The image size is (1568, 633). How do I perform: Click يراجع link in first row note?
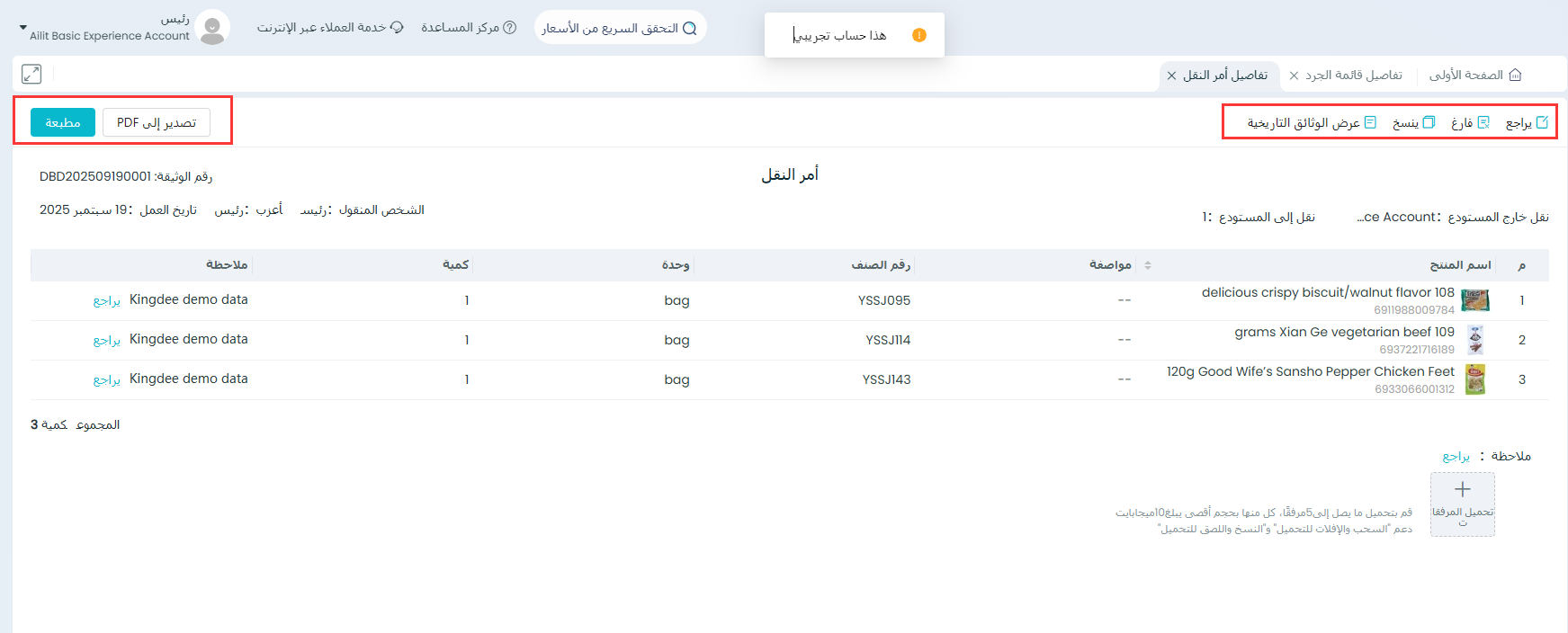[x=107, y=300]
